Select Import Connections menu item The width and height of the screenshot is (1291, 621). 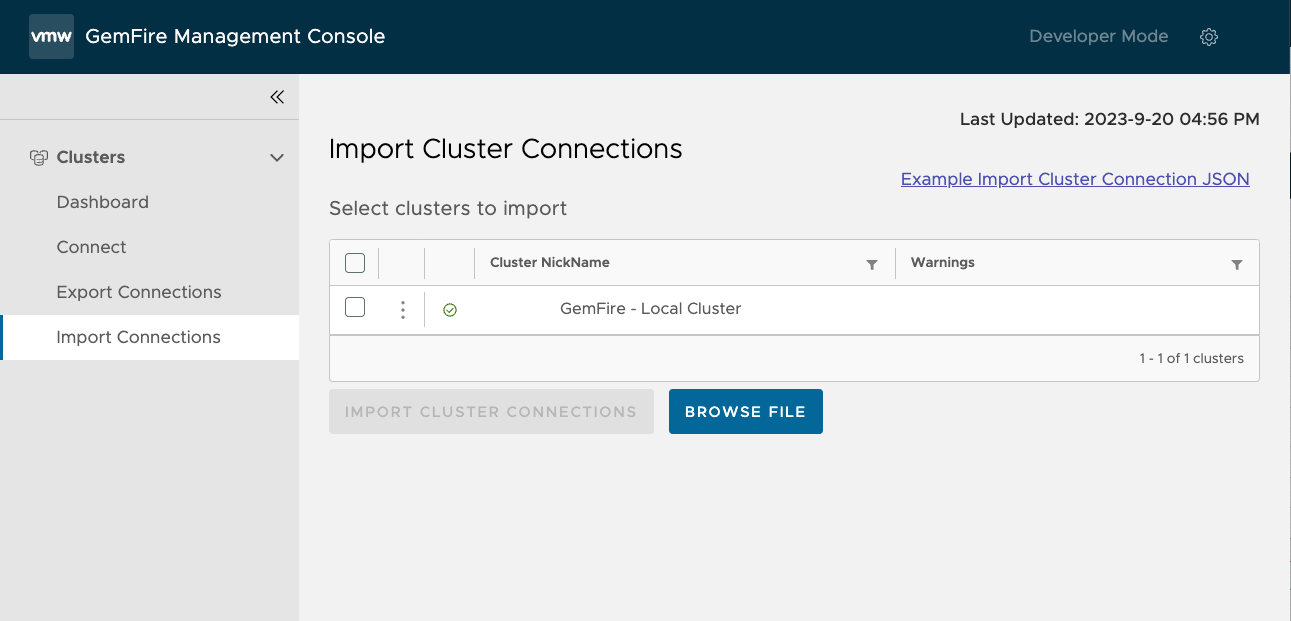click(150, 337)
